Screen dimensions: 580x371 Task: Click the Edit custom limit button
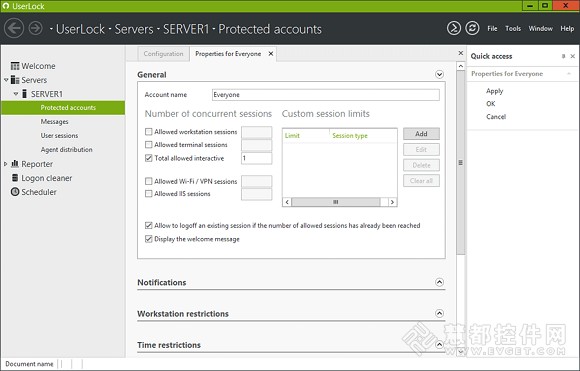click(x=421, y=149)
